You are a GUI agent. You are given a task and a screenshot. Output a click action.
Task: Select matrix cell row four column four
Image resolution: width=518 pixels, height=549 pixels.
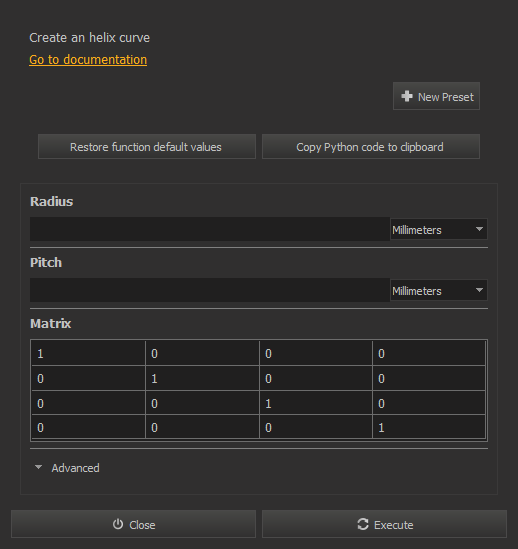point(429,427)
